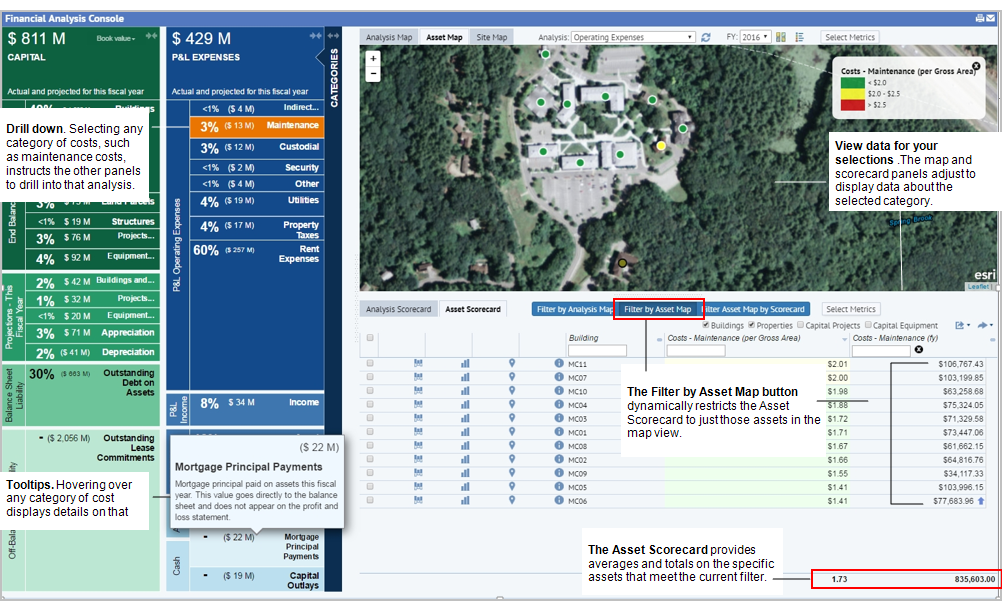
Task: Select the header checkbox in the scorecard table
Action: coord(369,339)
